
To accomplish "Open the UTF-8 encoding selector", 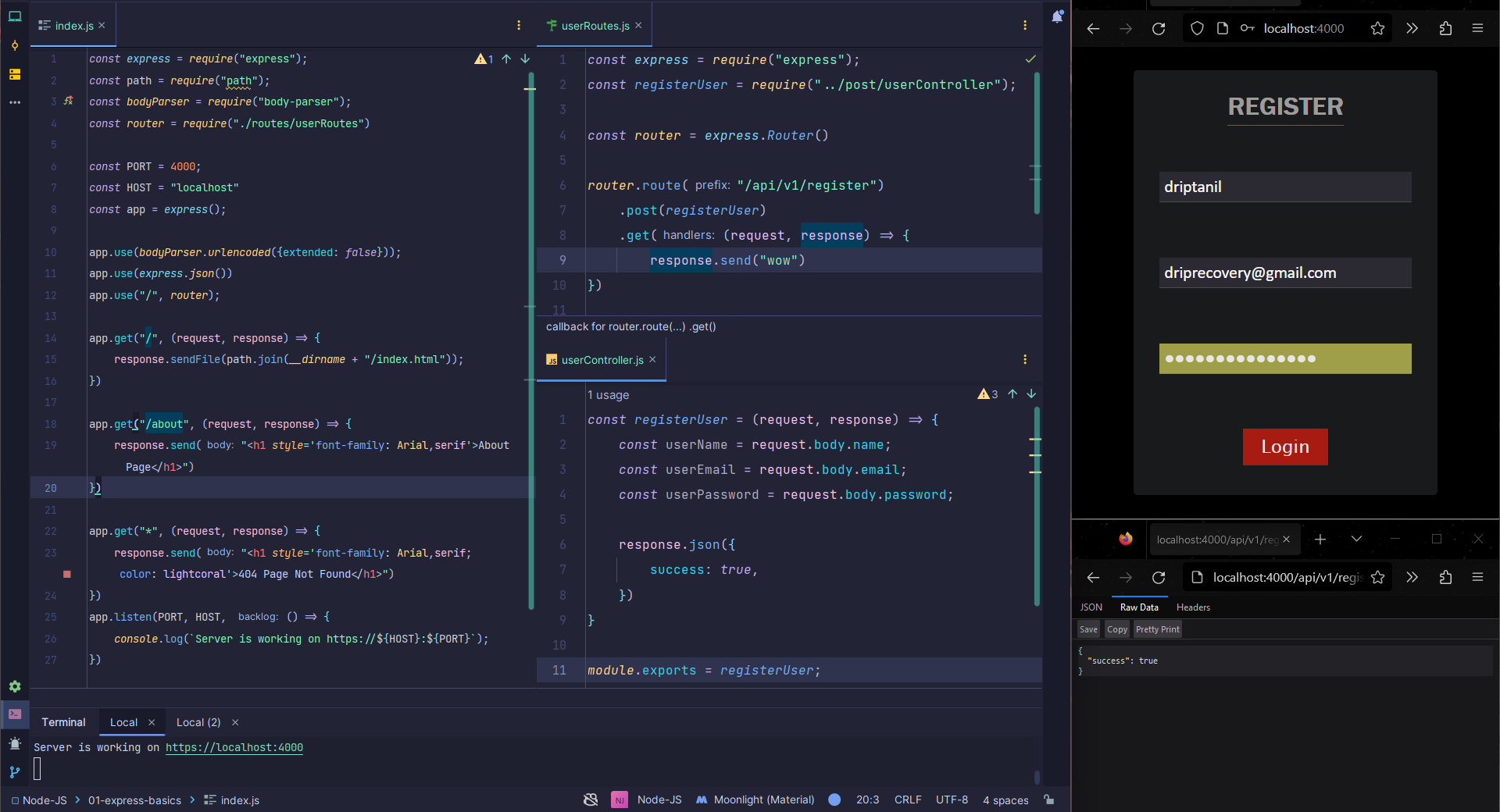I will [952, 800].
